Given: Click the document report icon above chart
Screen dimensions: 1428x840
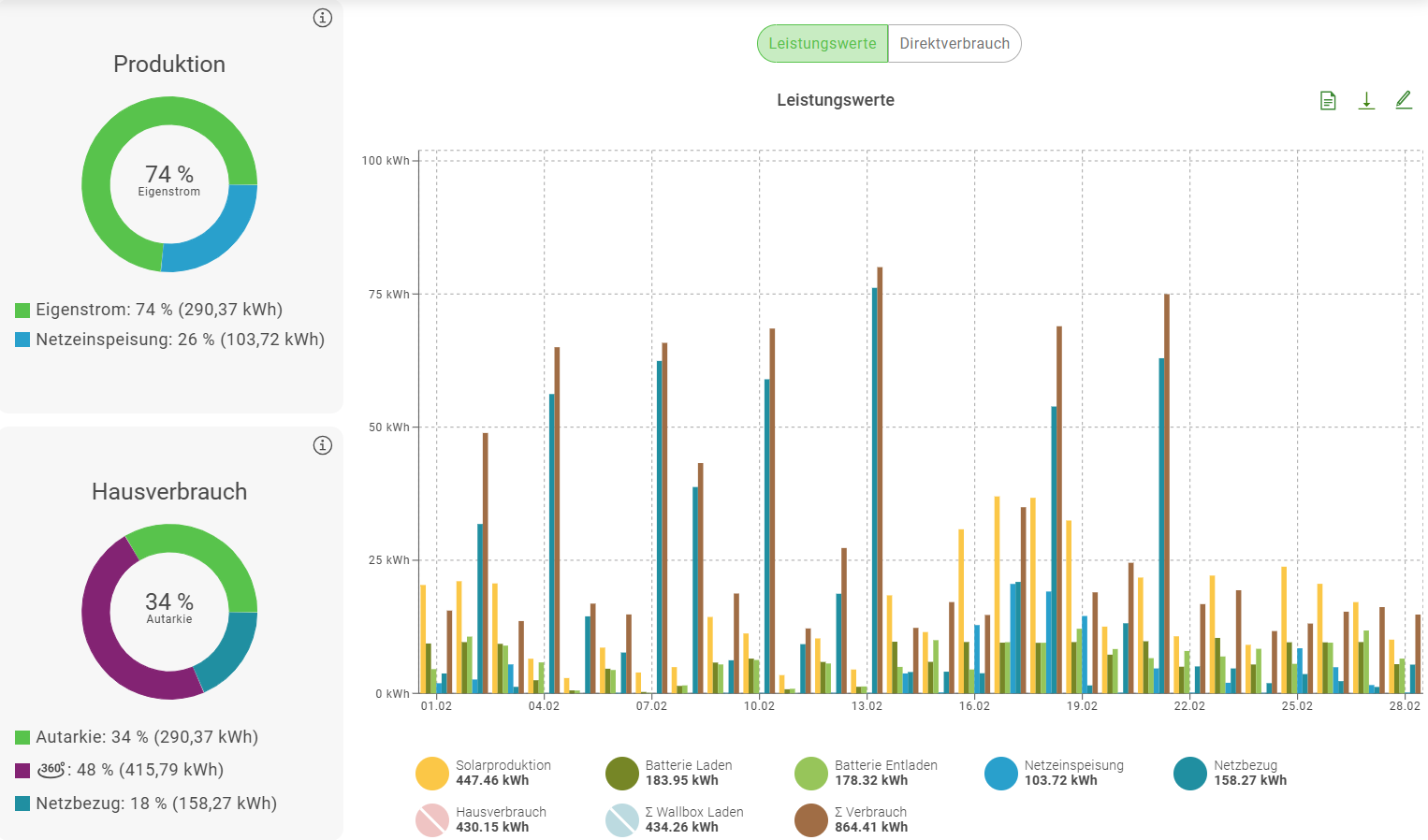Looking at the screenshot, I should tap(1328, 101).
